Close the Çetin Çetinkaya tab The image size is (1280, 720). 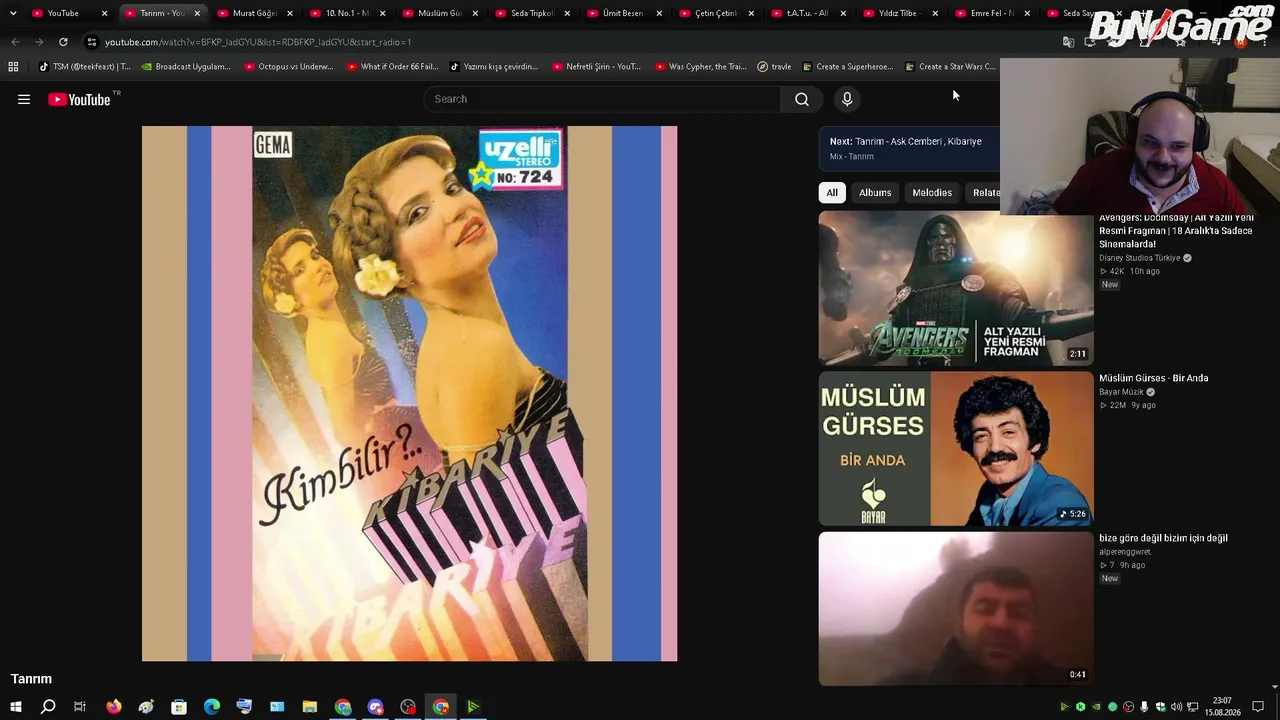tap(751, 13)
